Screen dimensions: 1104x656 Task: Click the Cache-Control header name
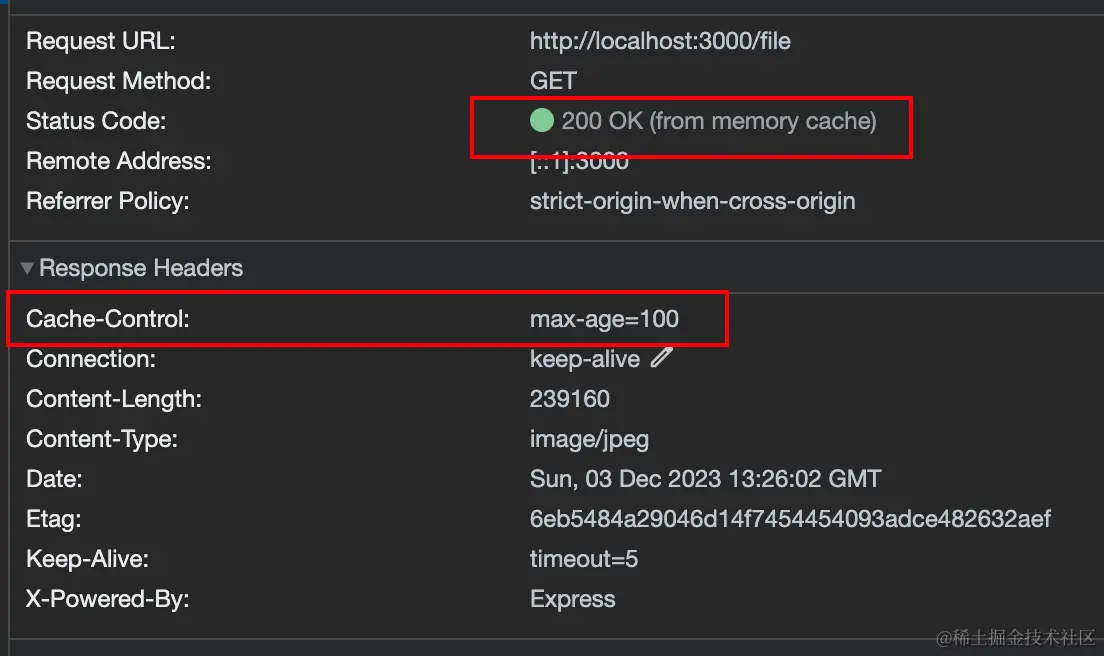pos(107,319)
